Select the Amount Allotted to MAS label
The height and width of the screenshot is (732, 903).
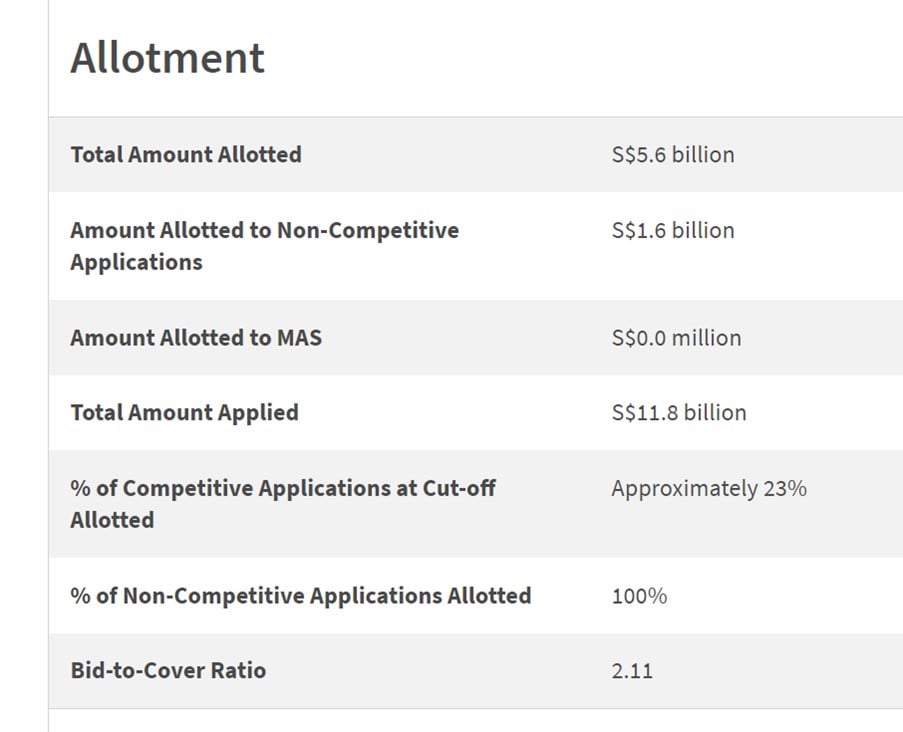pyautogui.click(x=196, y=337)
